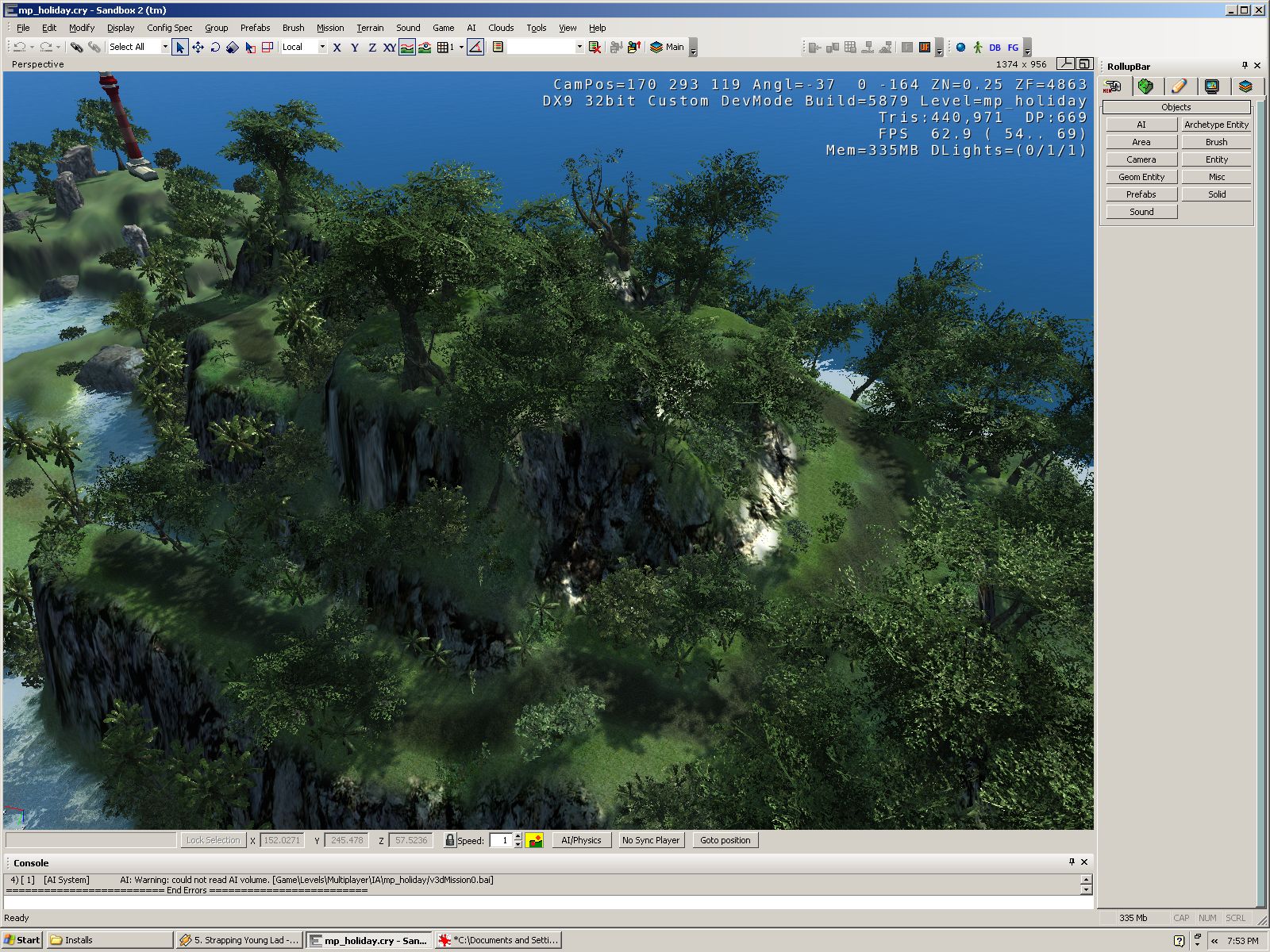Open the Objects tab in RollupBar
Viewport: 1270px width, 952px height.
pos(1113,86)
